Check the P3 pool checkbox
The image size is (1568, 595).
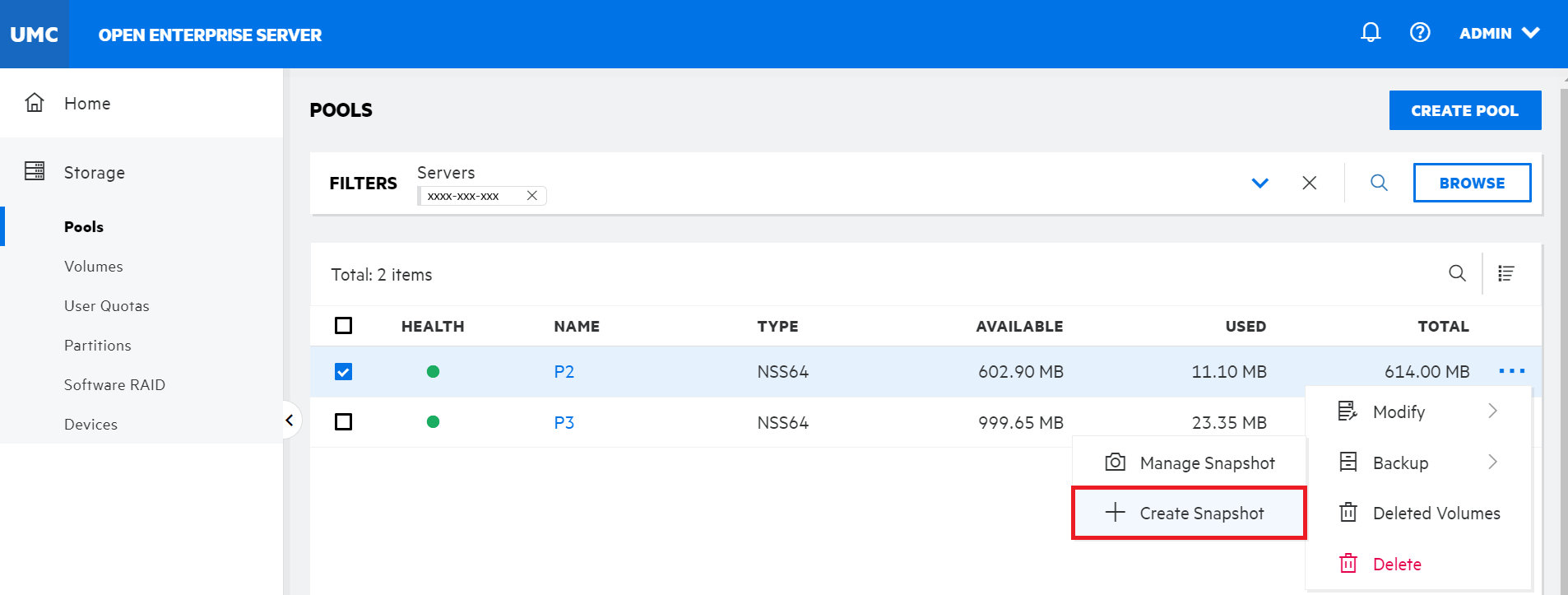pyautogui.click(x=344, y=422)
